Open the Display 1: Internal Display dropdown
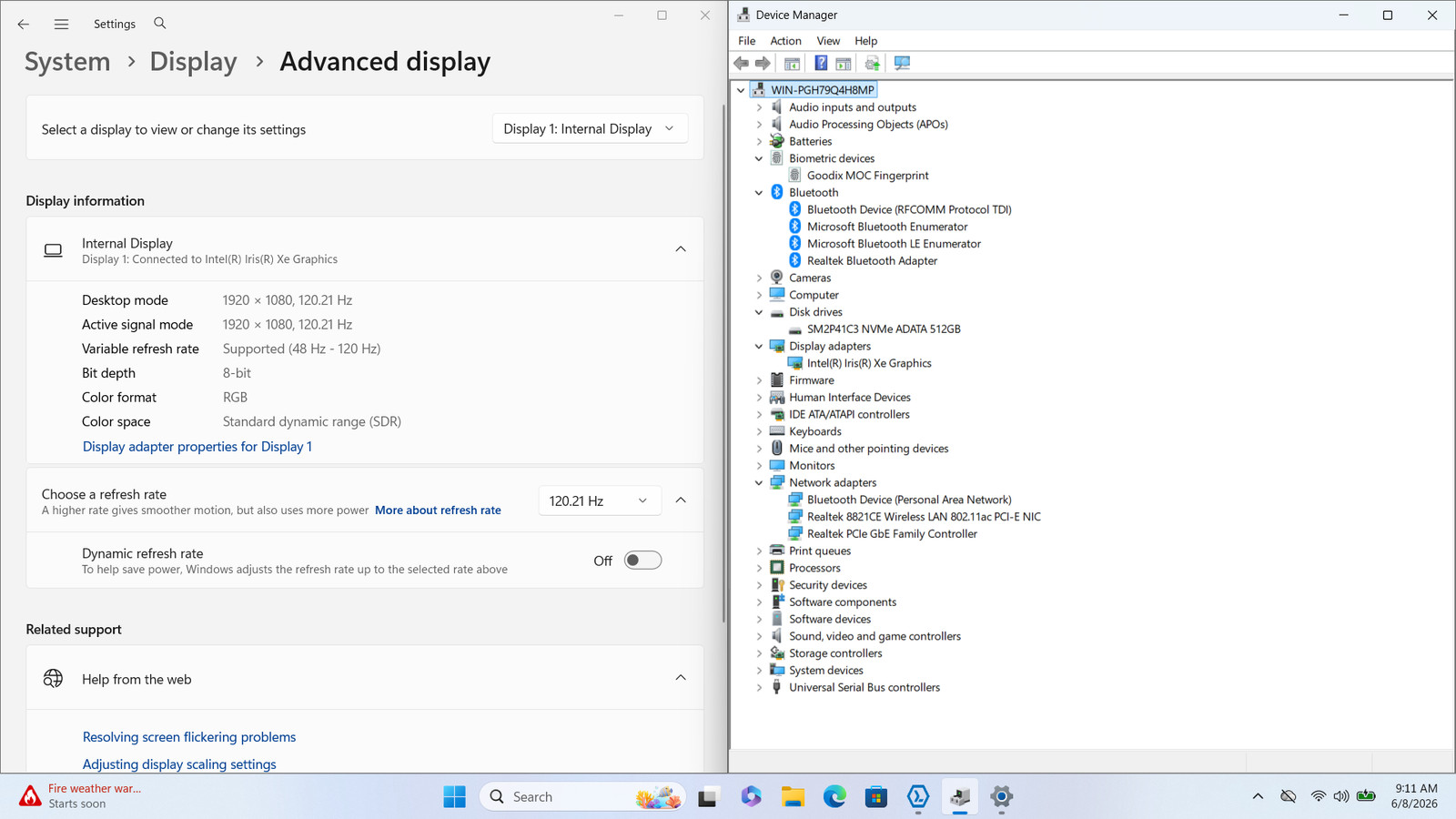This screenshot has width=1456, height=819. pyautogui.click(x=590, y=129)
